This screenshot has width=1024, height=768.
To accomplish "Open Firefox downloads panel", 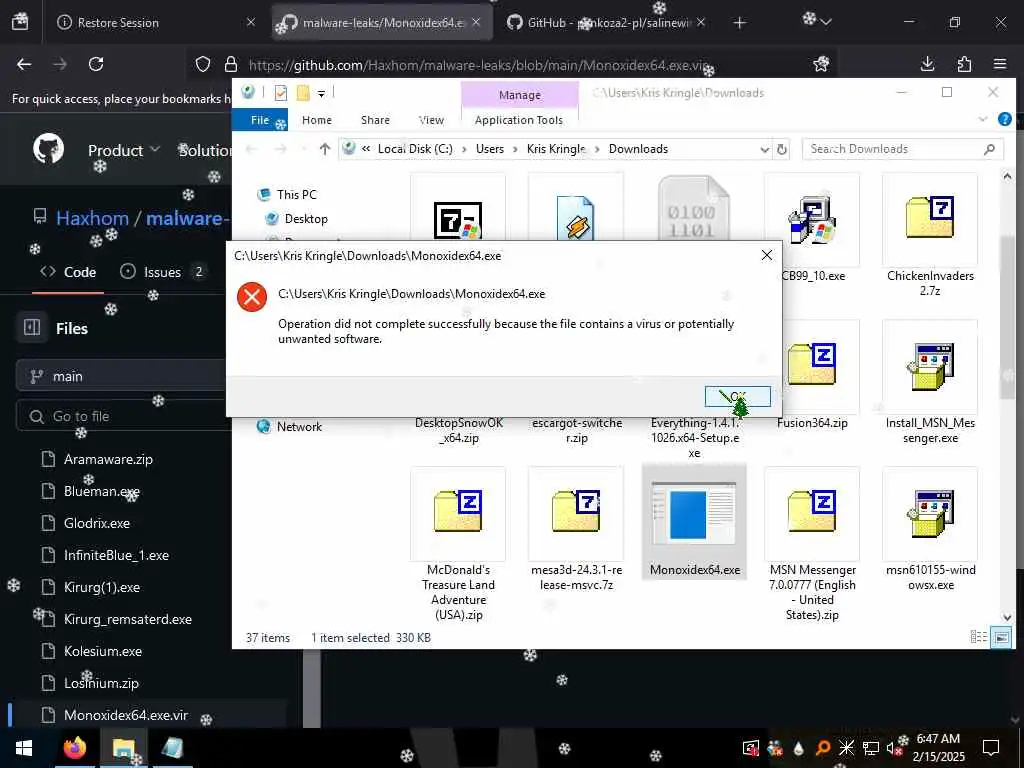I will pos(927,64).
